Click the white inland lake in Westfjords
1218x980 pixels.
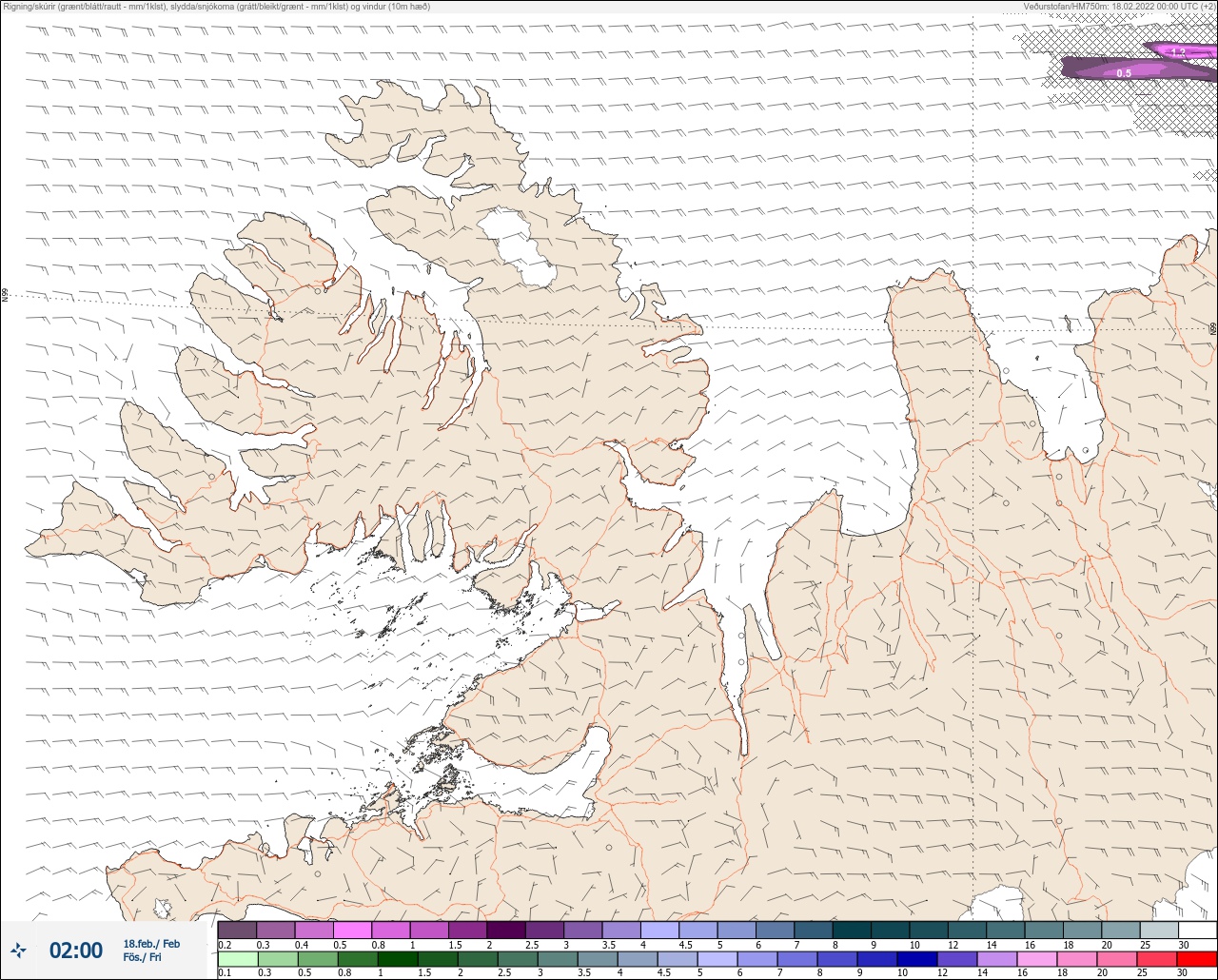519,246
